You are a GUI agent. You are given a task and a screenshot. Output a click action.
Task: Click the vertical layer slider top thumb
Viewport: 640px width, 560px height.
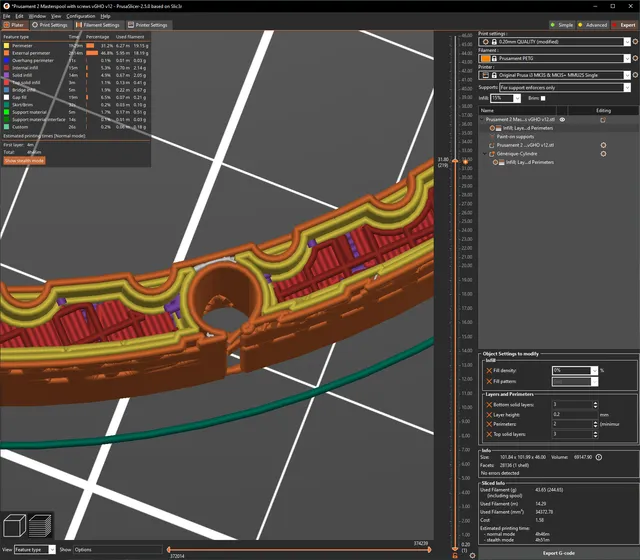point(455,162)
